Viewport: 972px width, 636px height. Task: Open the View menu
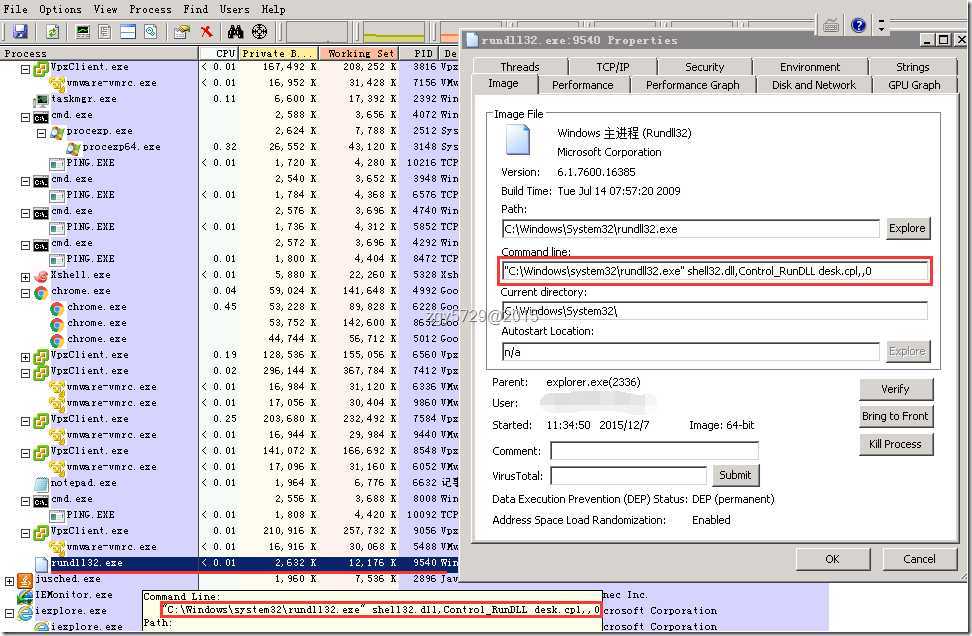coord(105,9)
